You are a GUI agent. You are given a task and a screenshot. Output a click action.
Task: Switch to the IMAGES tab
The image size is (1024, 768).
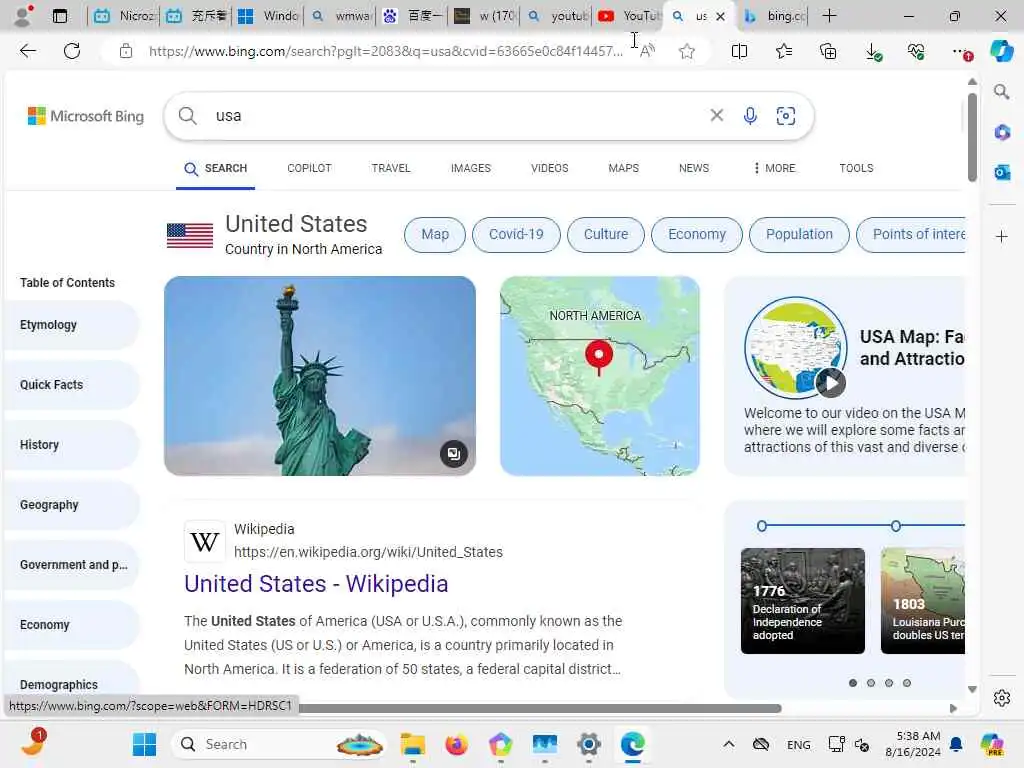tap(471, 168)
